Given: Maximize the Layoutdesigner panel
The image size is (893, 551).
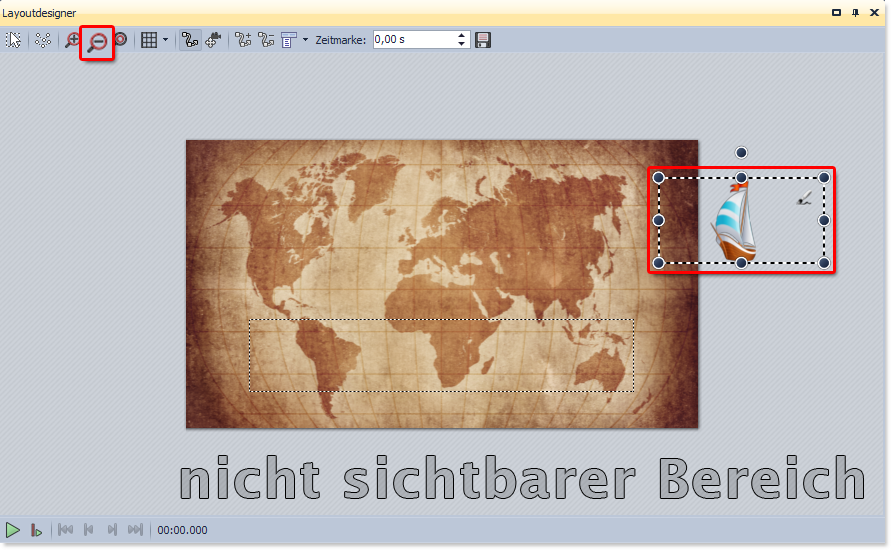Looking at the screenshot, I should [x=836, y=13].
